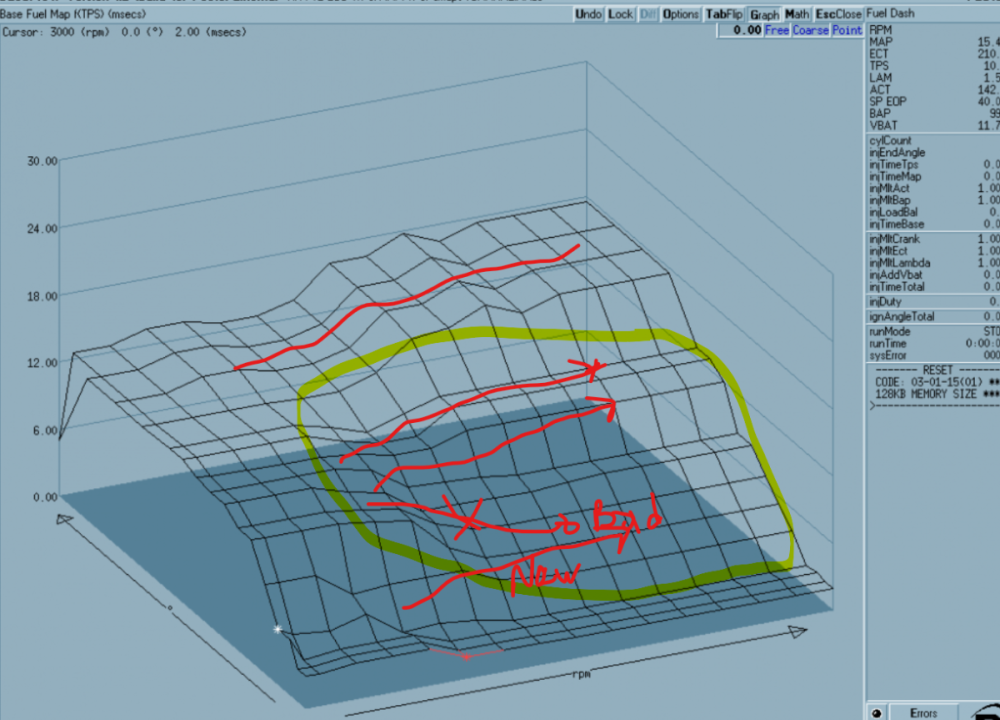Select the ignAngleTotal row
The height and width of the screenshot is (720, 1000).
[902, 316]
